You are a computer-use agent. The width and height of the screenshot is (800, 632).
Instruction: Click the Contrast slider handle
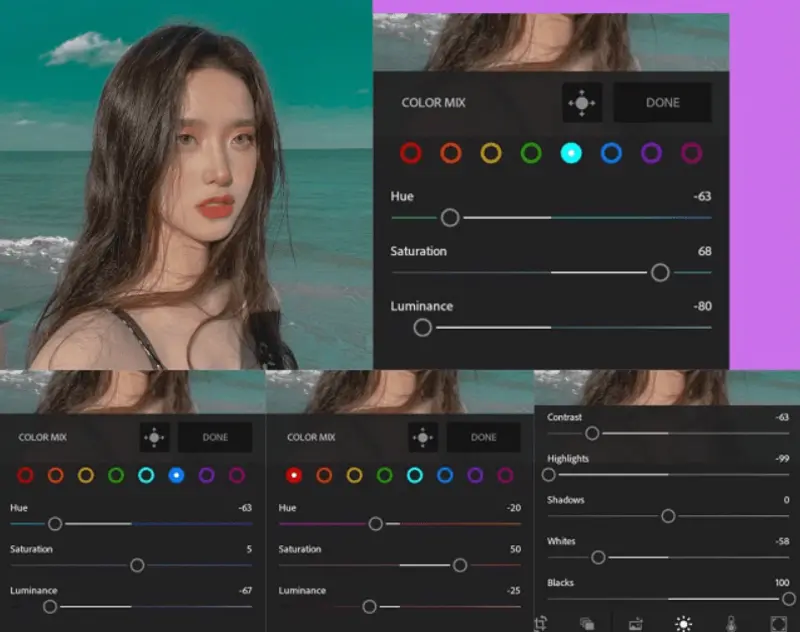pyautogui.click(x=592, y=434)
